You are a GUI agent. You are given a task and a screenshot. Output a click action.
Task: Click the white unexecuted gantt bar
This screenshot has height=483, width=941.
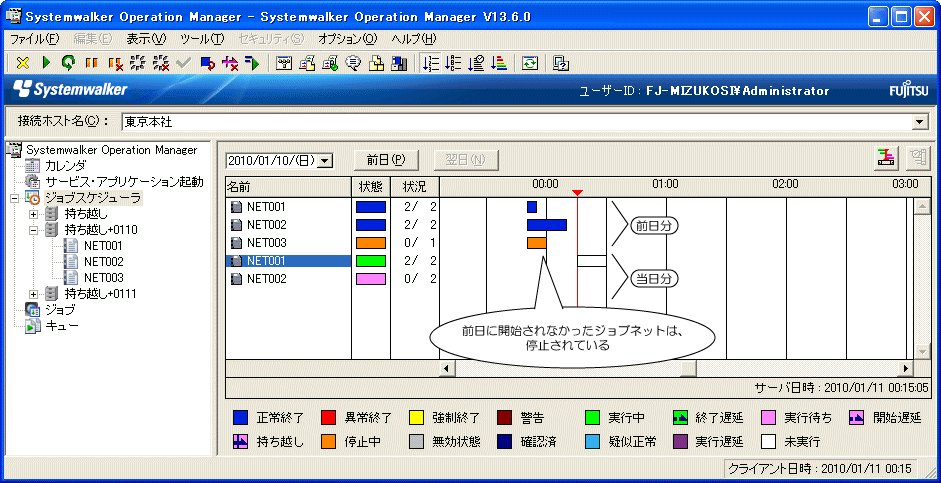pyautogui.click(x=592, y=261)
